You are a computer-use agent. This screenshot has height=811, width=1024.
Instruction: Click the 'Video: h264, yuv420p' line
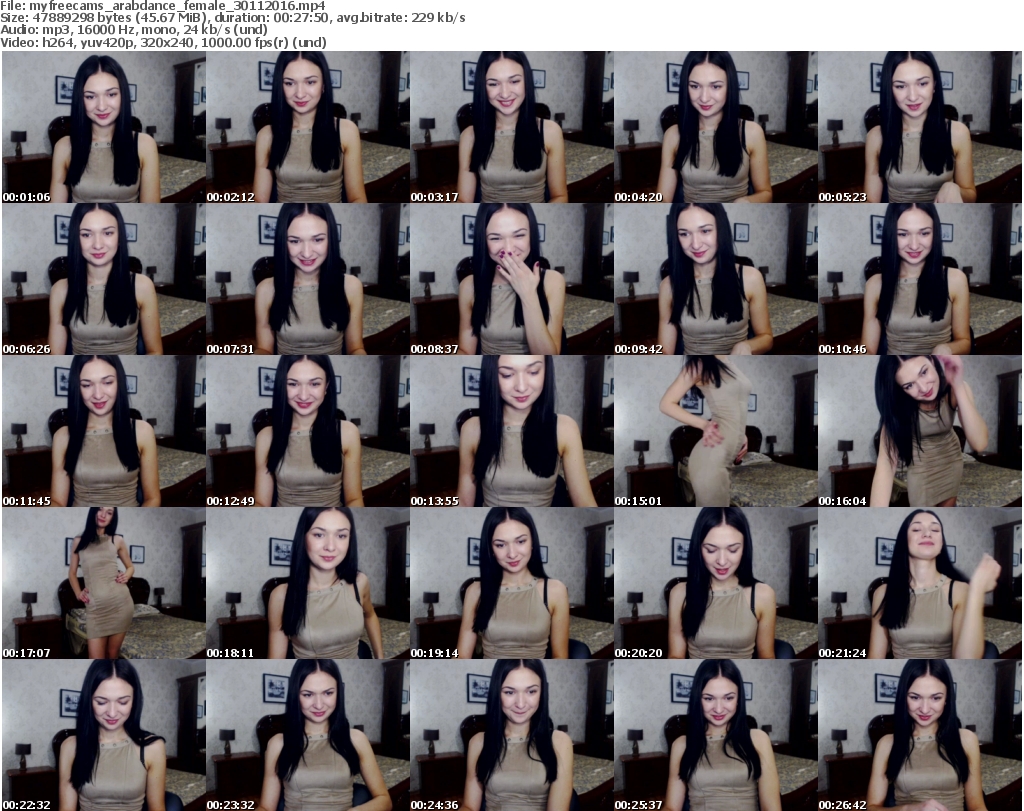(163, 42)
